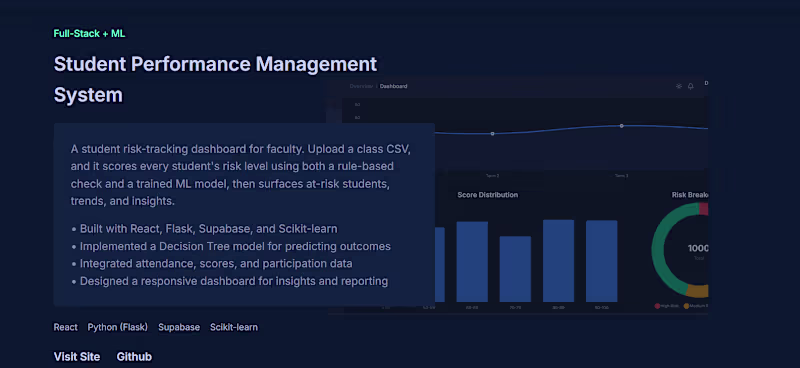Click the 'Python (Flask)' tech tag

tap(117, 327)
